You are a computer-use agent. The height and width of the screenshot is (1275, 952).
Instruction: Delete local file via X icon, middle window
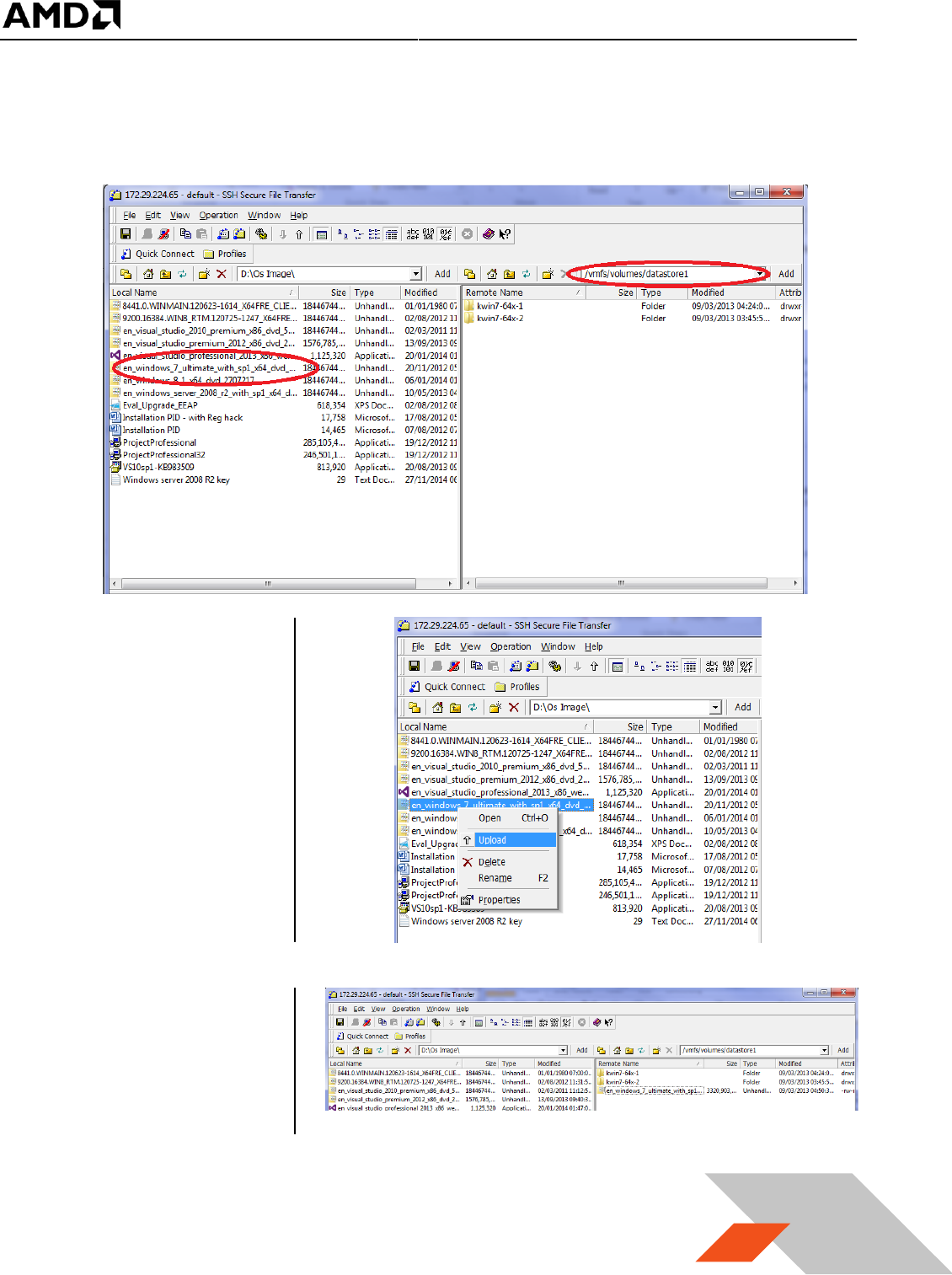click(x=514, y=707)
